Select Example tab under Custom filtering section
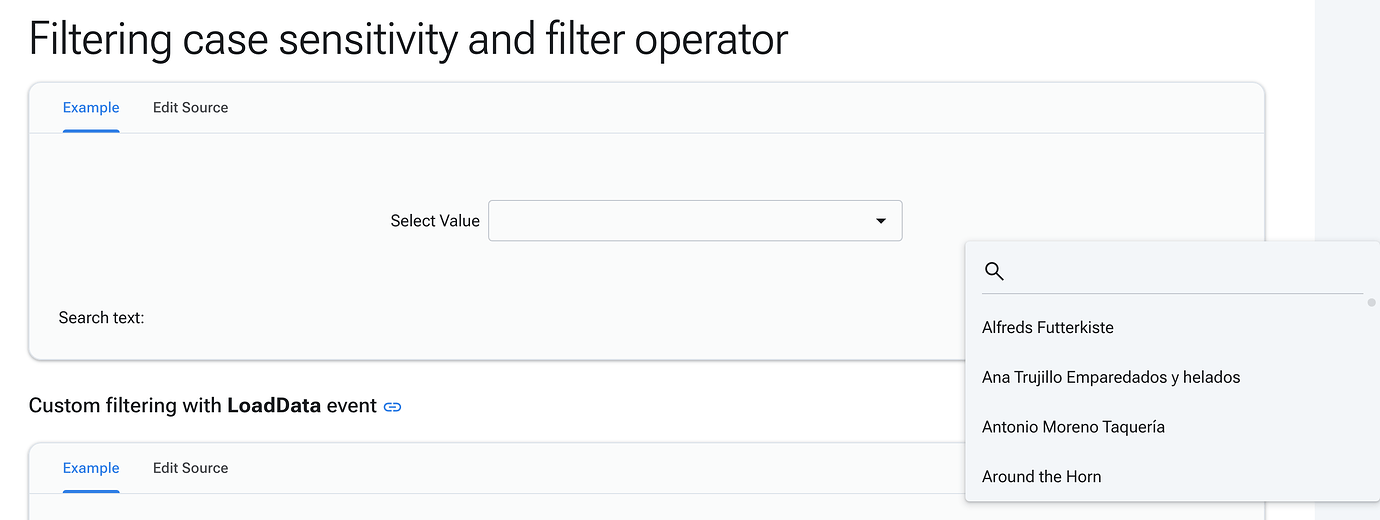This screenshot has width=1380, height=520. [x=91, y=468]
